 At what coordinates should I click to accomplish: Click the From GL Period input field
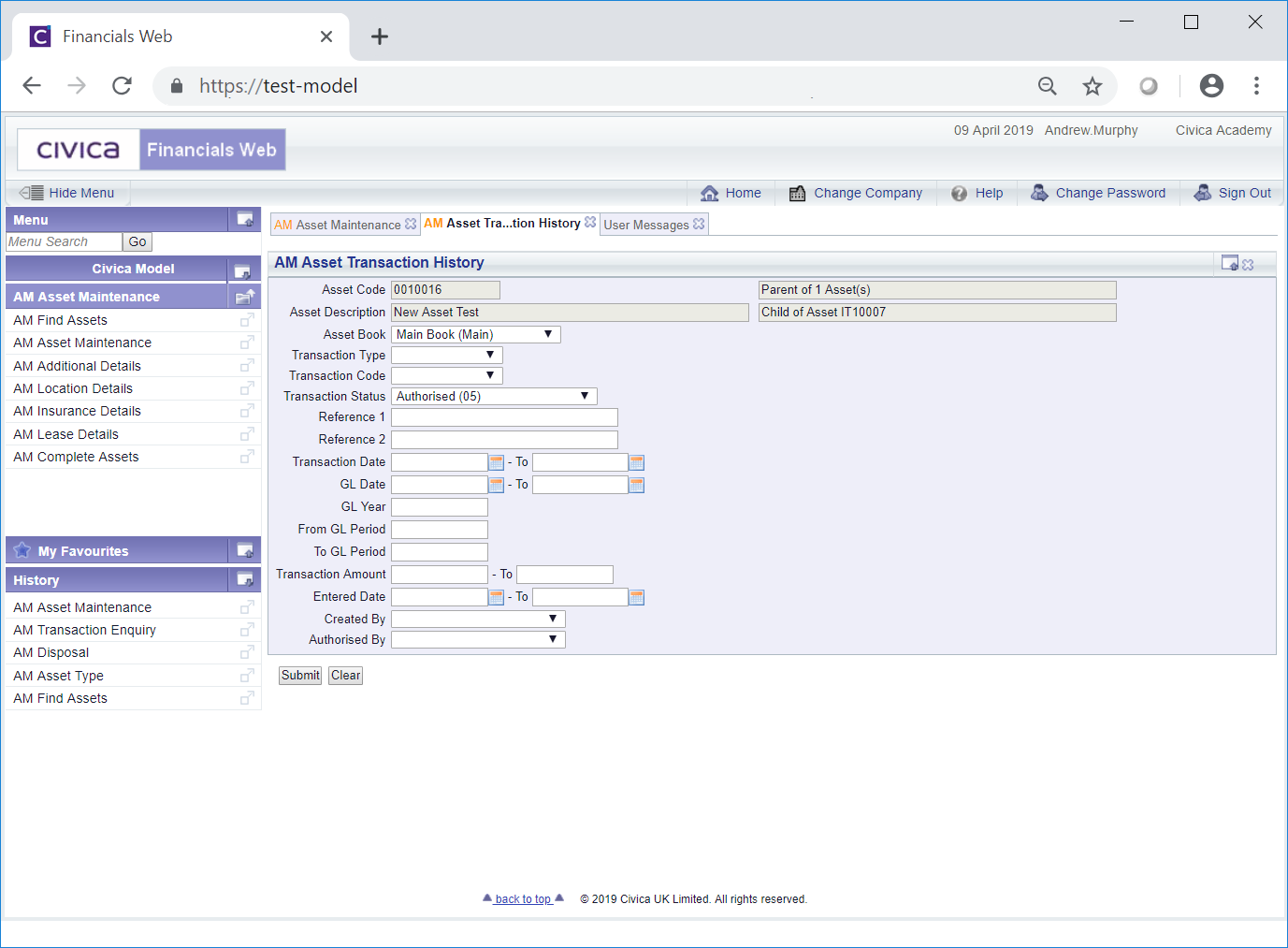440,530
